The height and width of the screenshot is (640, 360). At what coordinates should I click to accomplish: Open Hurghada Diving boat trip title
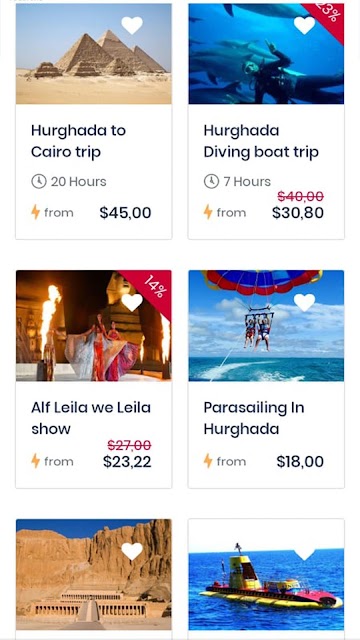(261, 141)
